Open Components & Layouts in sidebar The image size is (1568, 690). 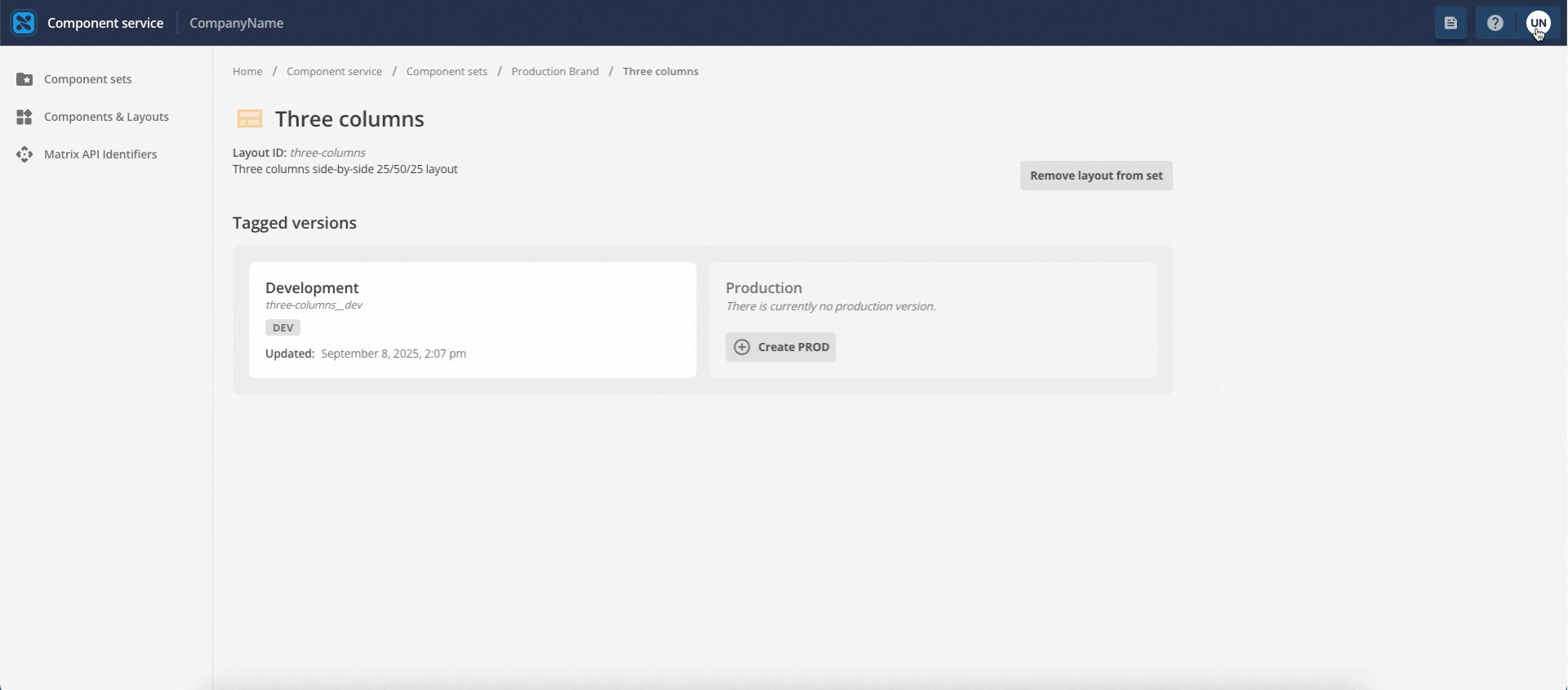point(106,117)
